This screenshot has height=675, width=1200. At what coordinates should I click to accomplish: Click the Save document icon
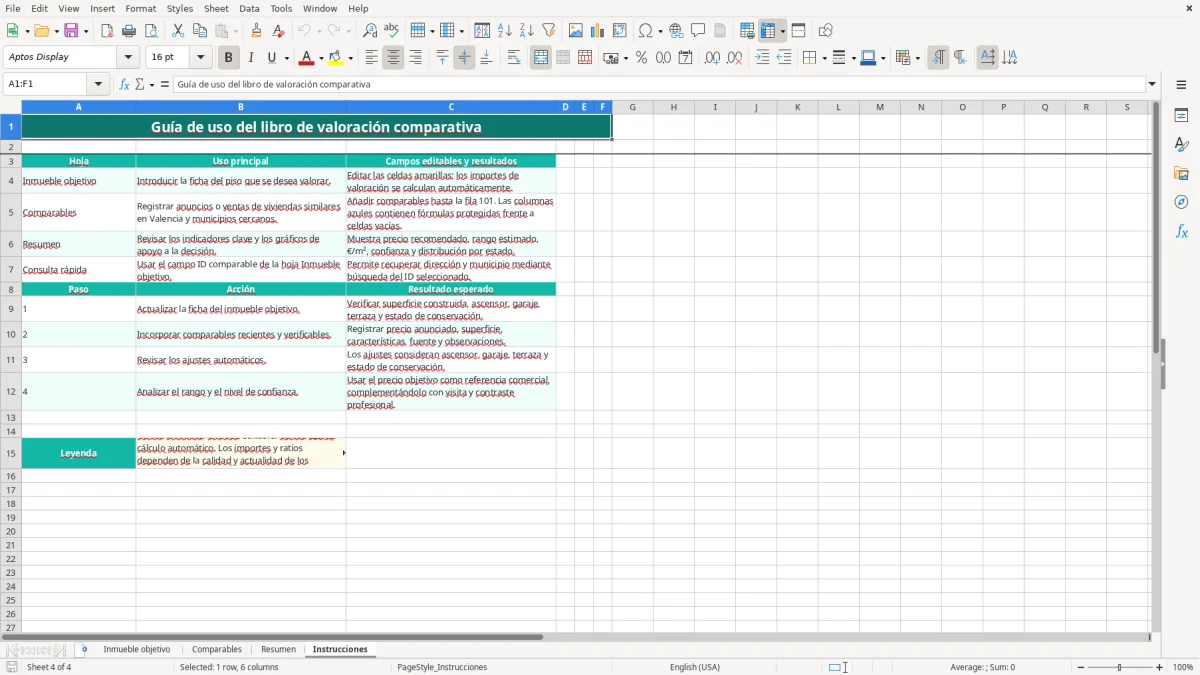pyautogui.click(x=70, y=31)
